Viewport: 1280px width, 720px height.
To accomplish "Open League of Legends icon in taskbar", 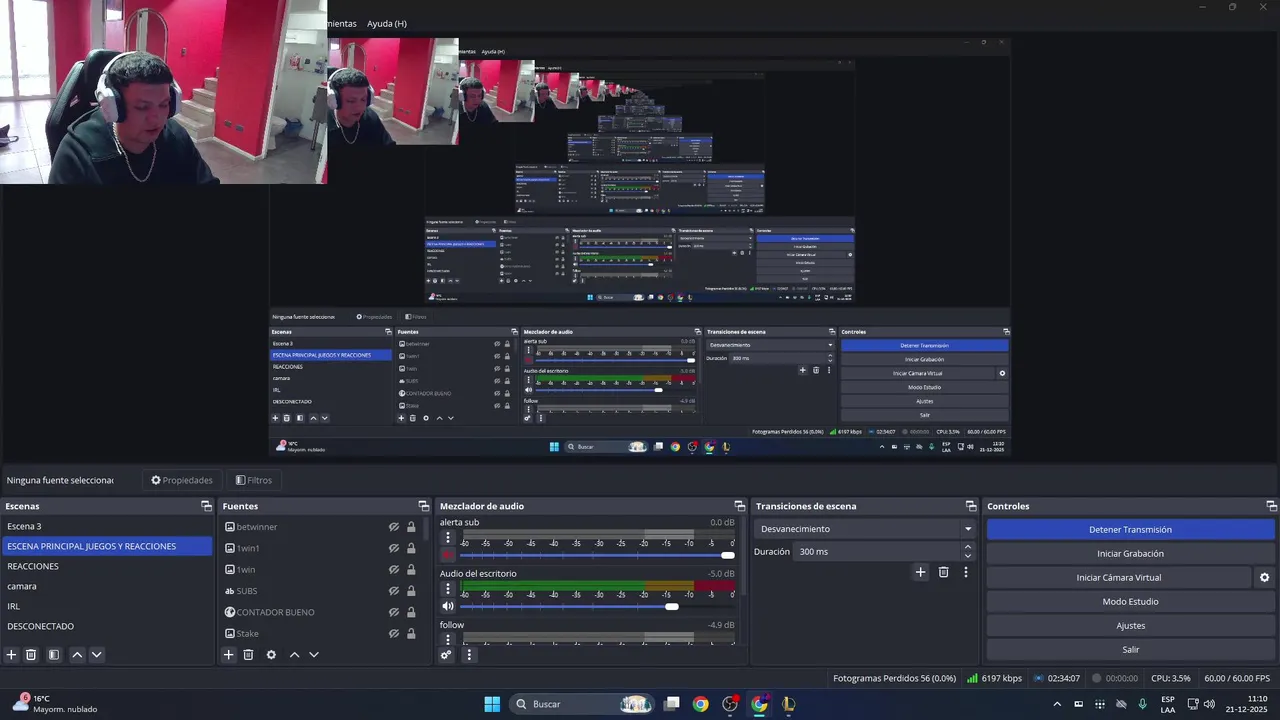I will [x=788, y=704].
